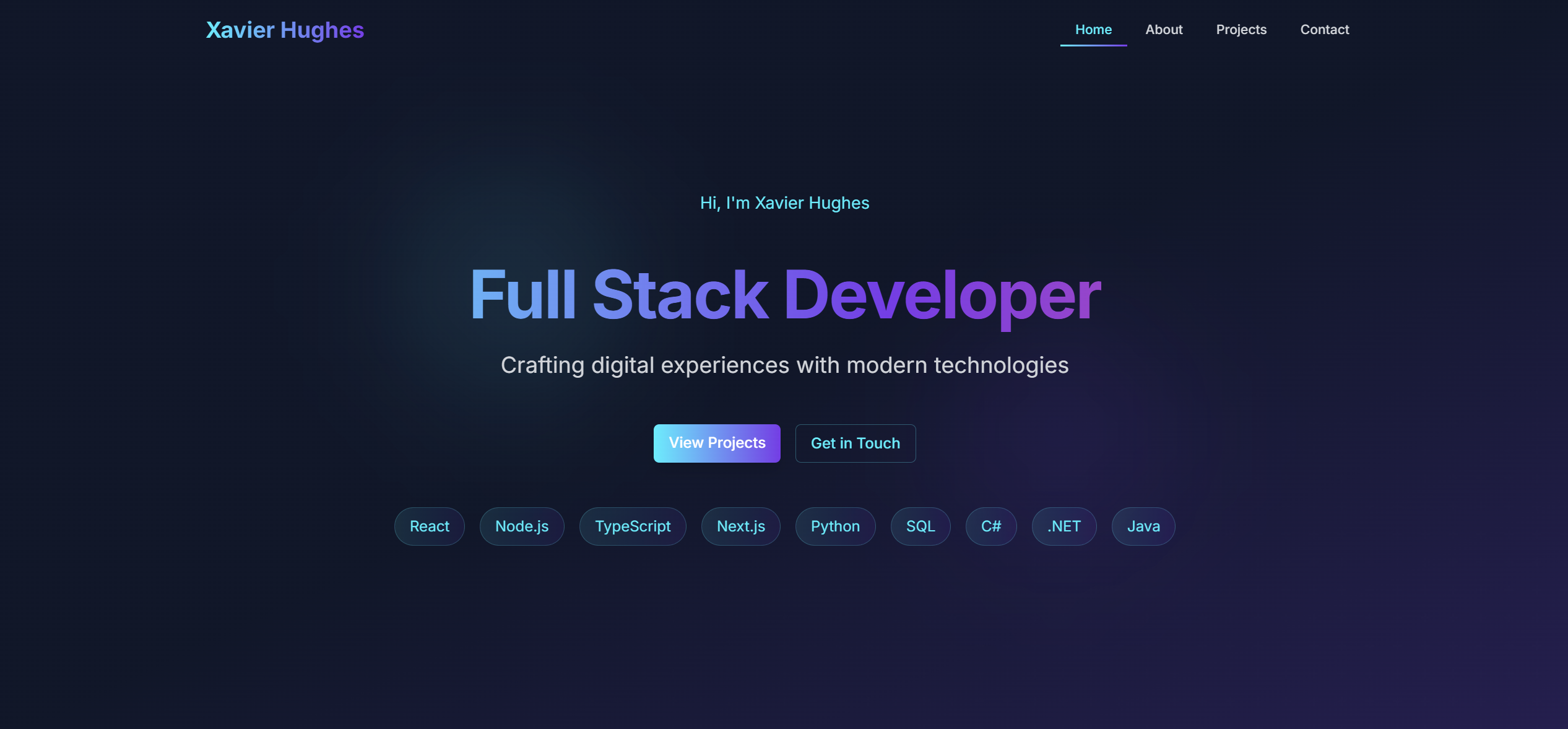Select the Node.js skill tag
Viewport: 1568px width, 729px height.
[x=522, y=526]
